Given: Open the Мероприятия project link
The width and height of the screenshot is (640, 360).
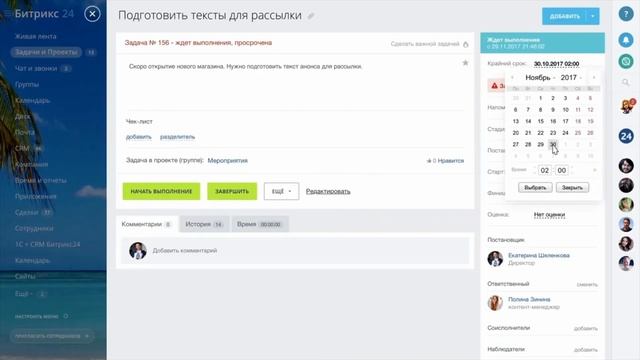Looking at the screenshot, I should tap(227, 160).
